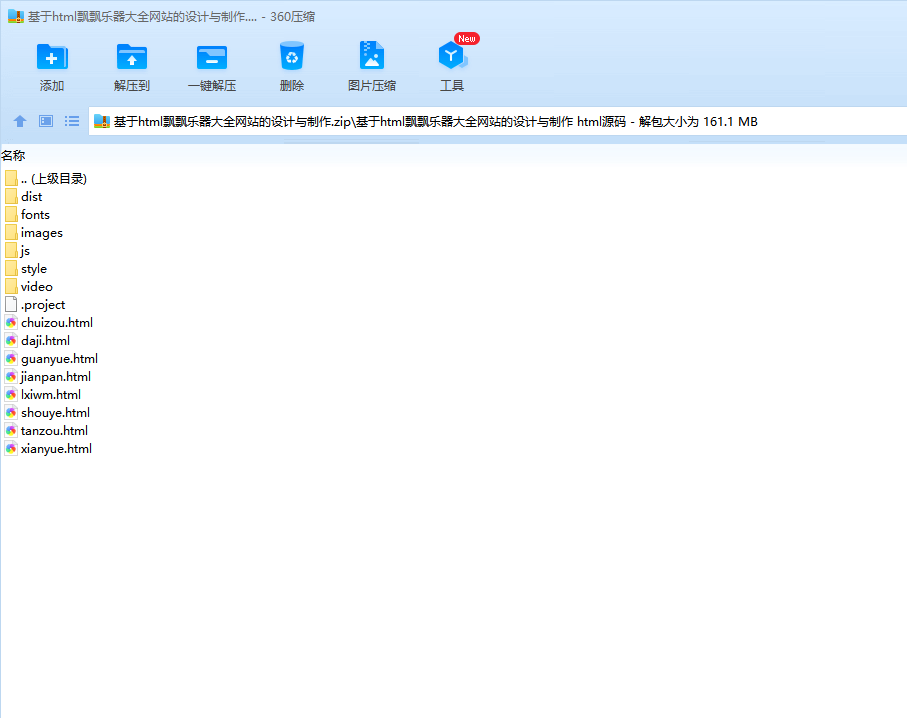Click the 360压缩 title bar app icon
The height and width of the screenshot is (718, 907).
[x=16, y=16]
